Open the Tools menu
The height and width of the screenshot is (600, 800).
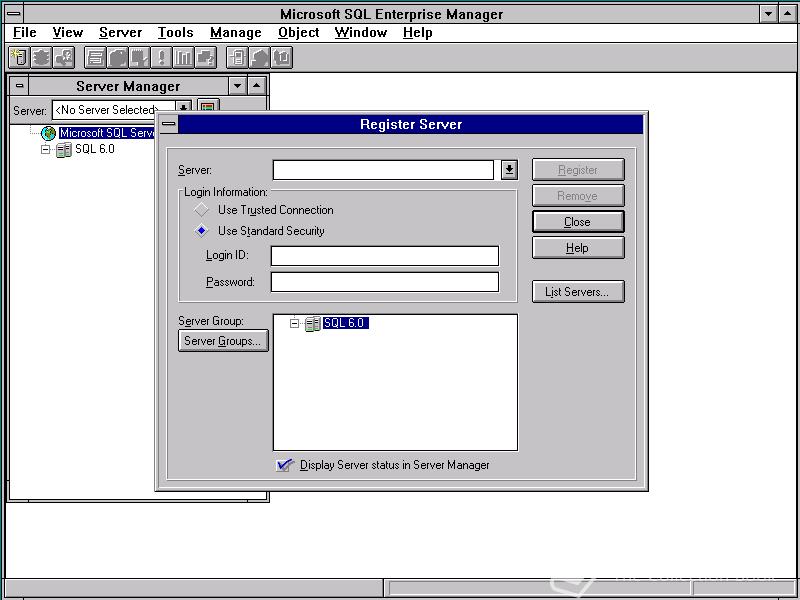tap(176, 33)
